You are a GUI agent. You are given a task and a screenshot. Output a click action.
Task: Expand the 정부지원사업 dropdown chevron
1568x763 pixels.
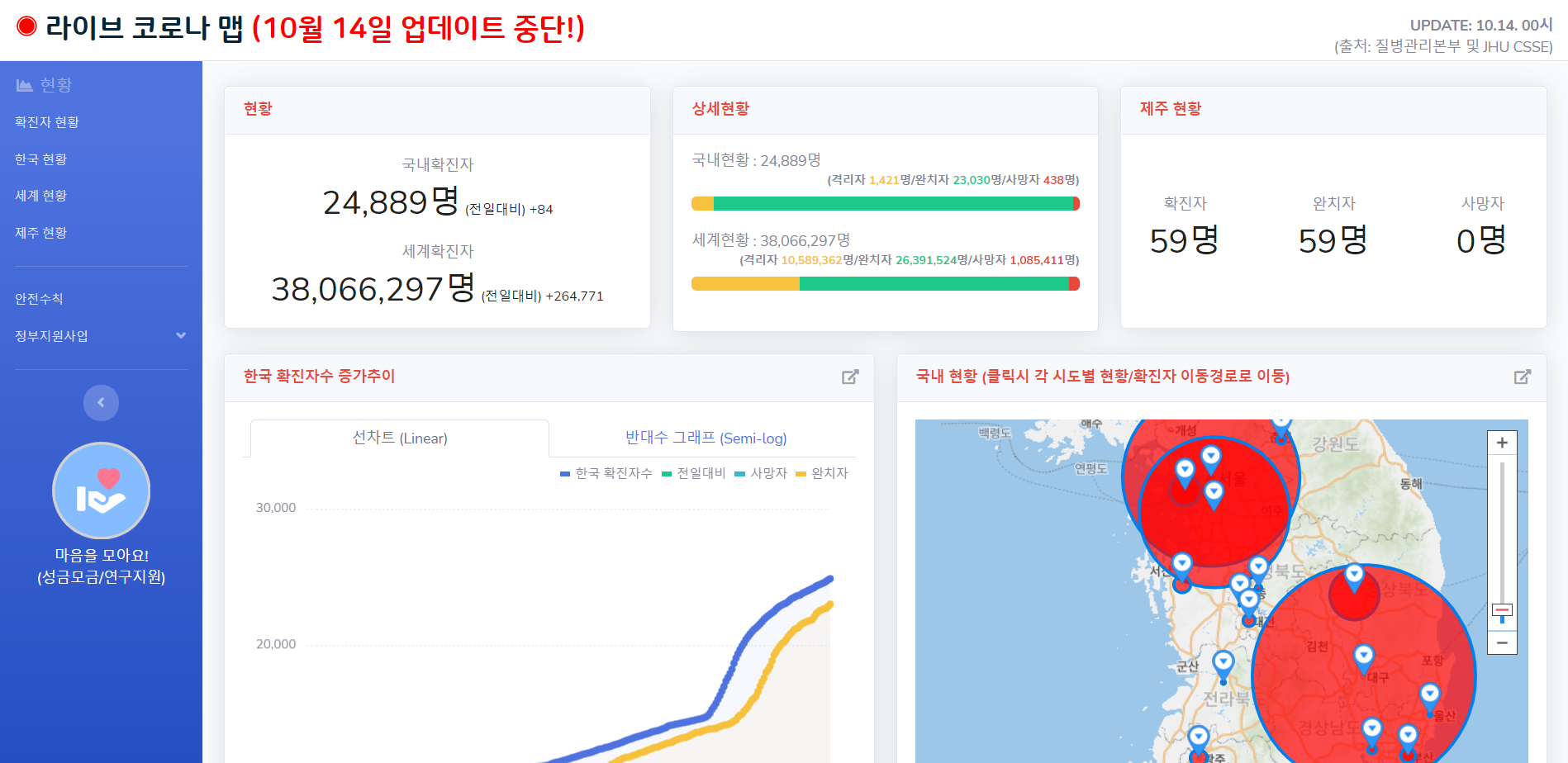pos(181,335)
